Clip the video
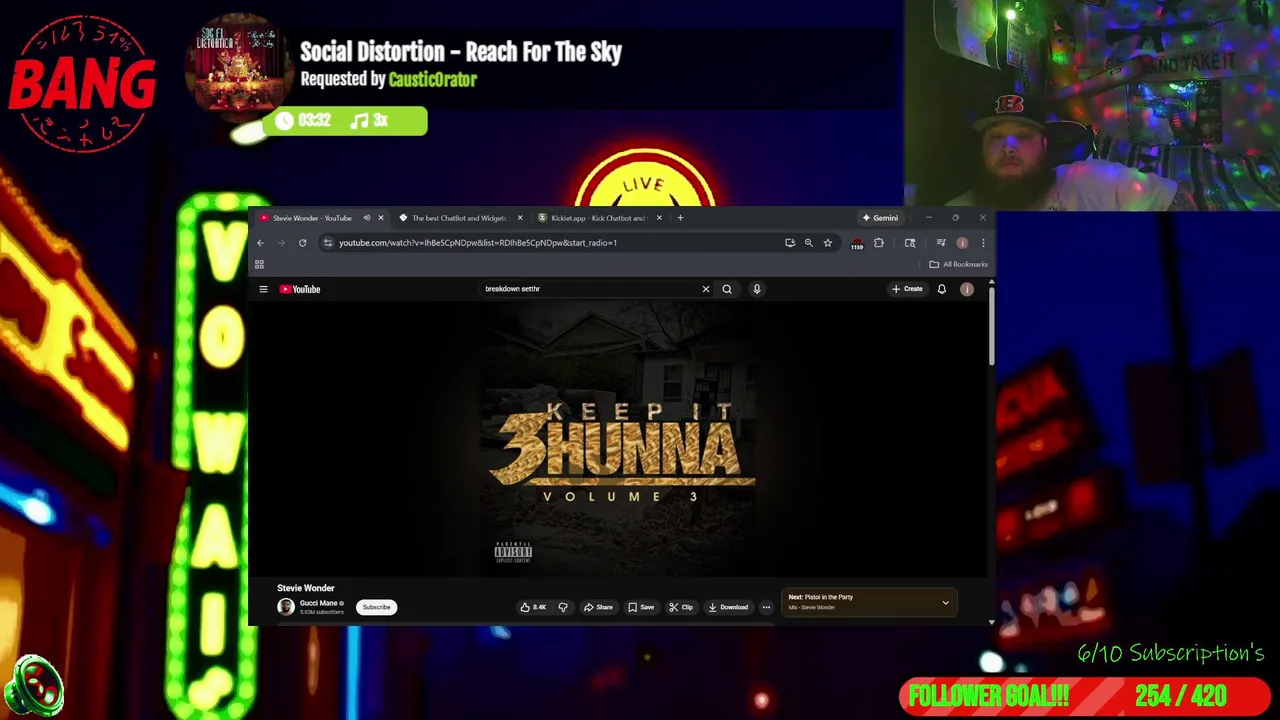Viewport: 1280px width, 720px height. [x=681, y=607]
